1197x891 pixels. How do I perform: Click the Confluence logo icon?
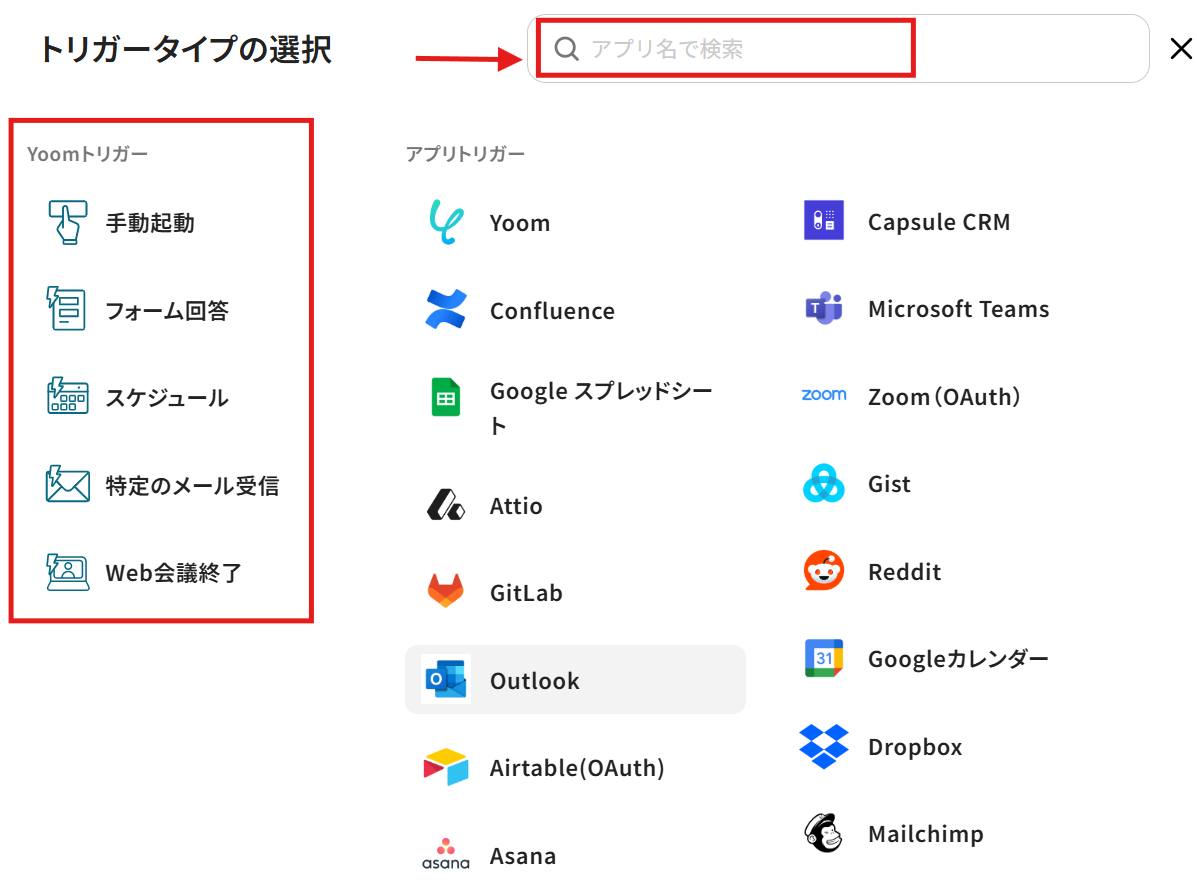(446, 309)
